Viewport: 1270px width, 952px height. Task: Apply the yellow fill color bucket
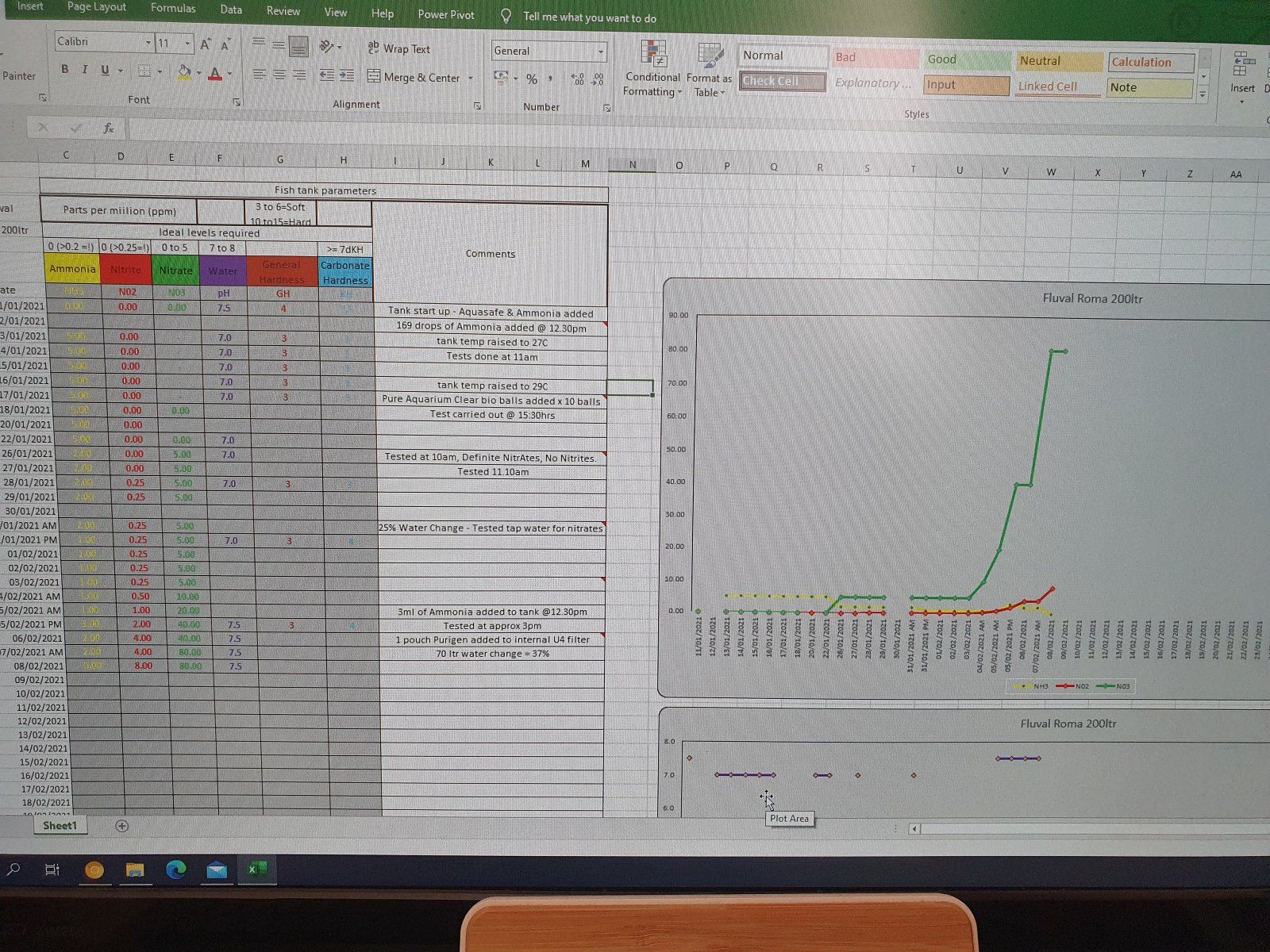(184, 72)
